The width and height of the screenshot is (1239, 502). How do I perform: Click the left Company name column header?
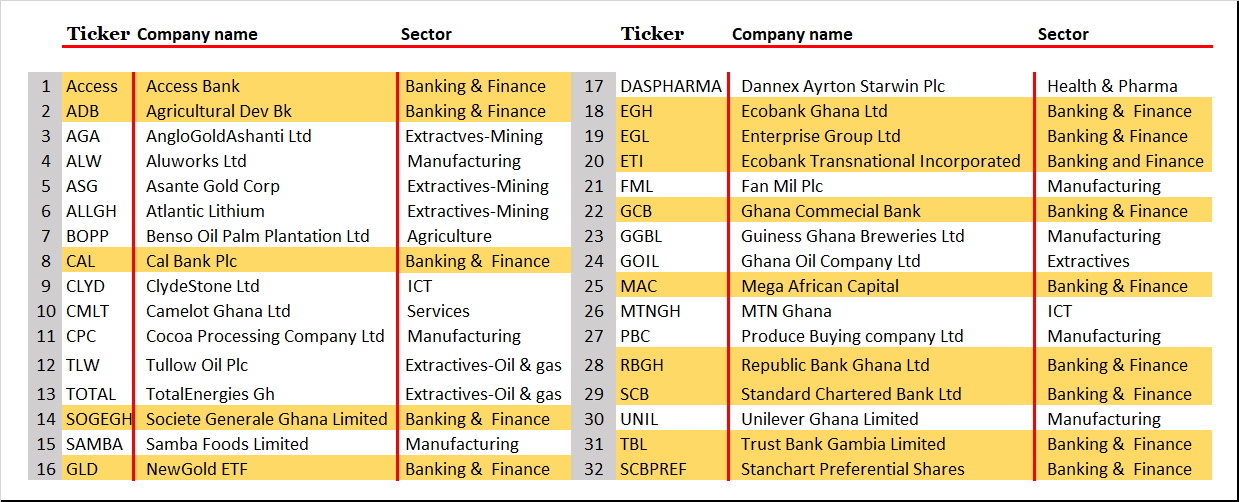coord(197,34)
